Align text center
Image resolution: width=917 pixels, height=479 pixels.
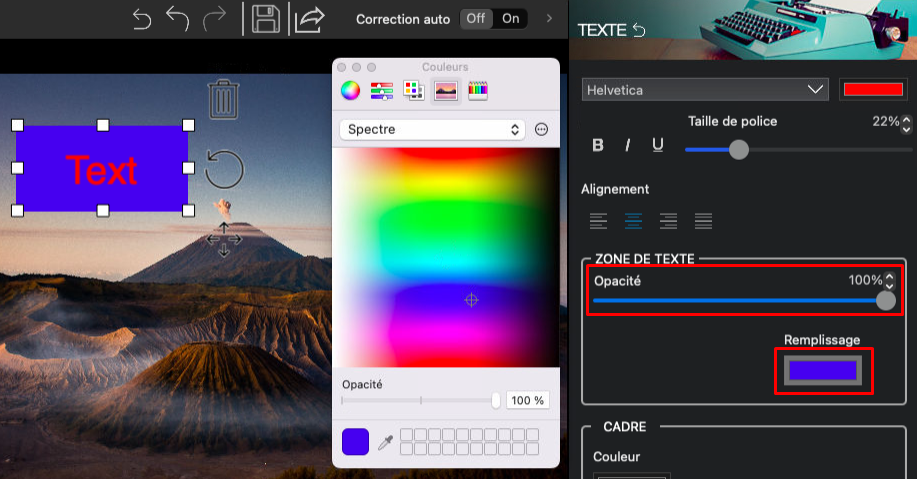[633, 220]
